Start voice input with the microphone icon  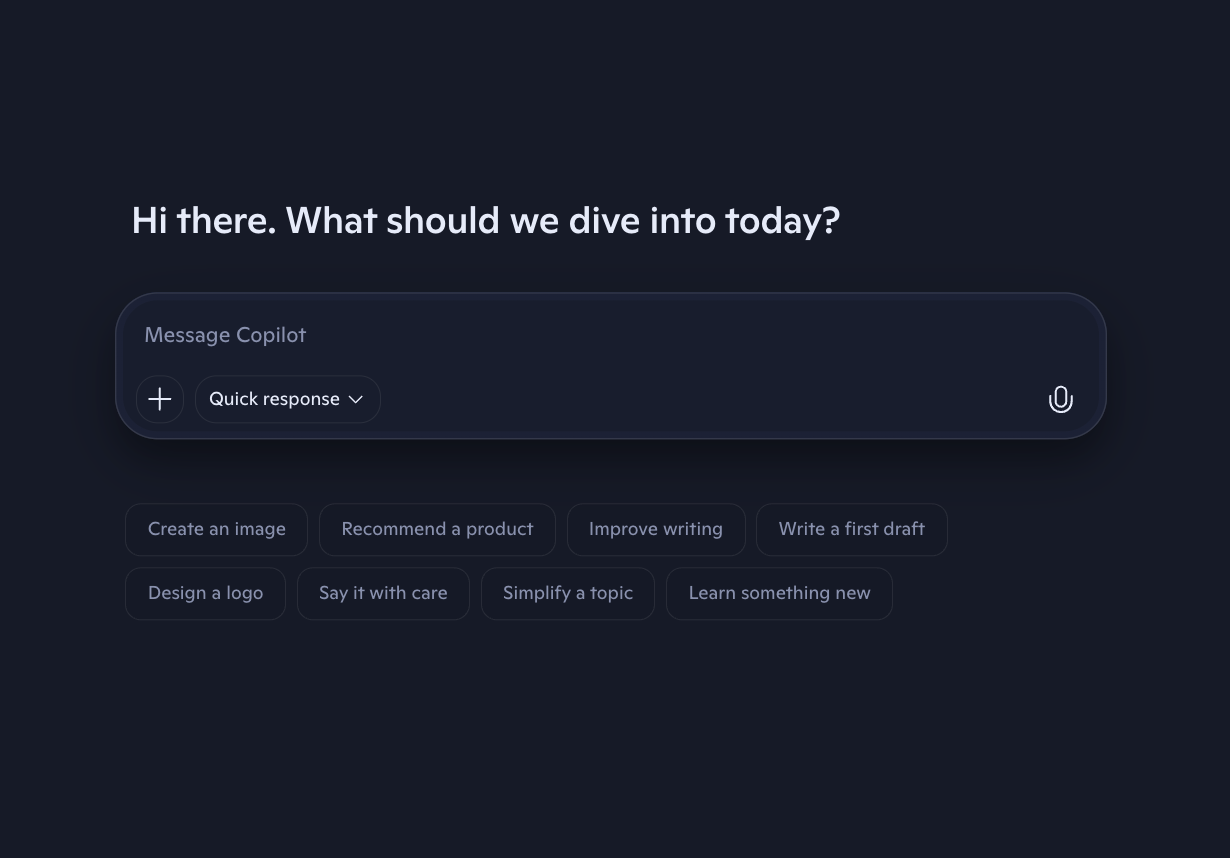click(1060, 399)
